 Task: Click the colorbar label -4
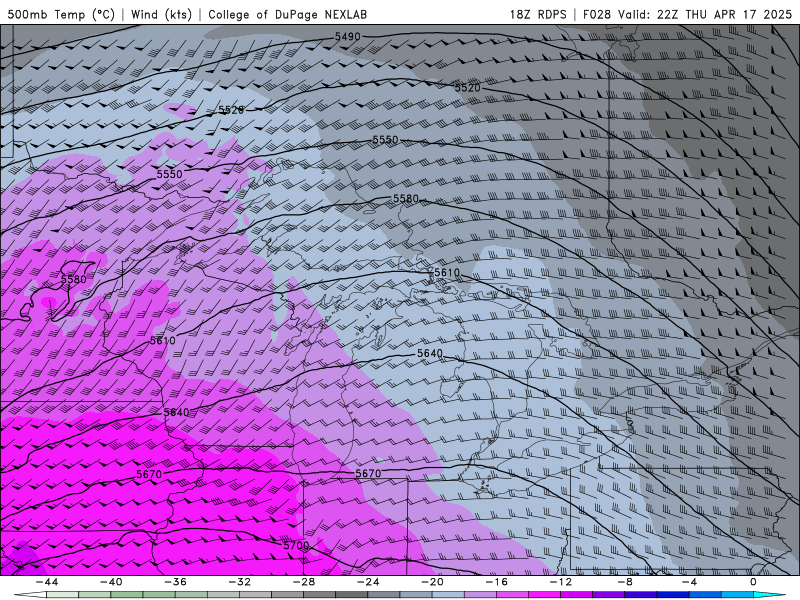pos(689,582)
